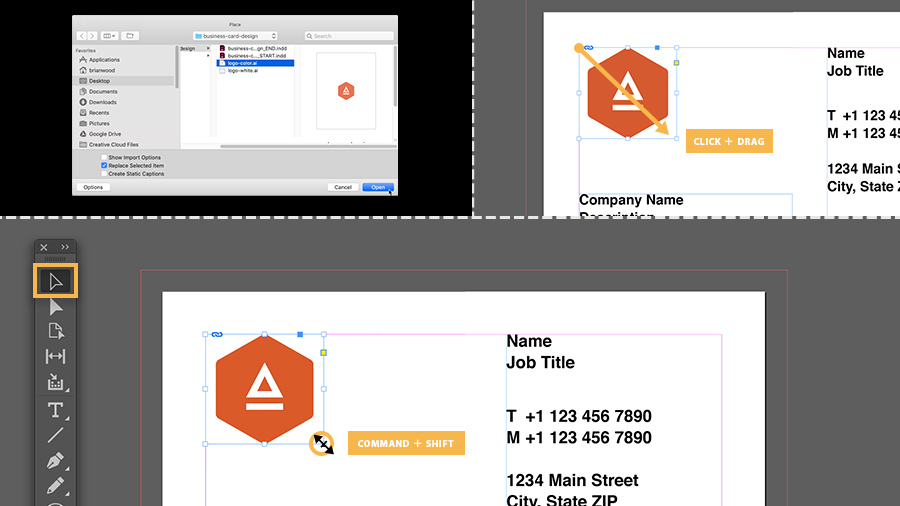900x506 pixels.
Task: Select the Page tool
Action: [56, 331]
